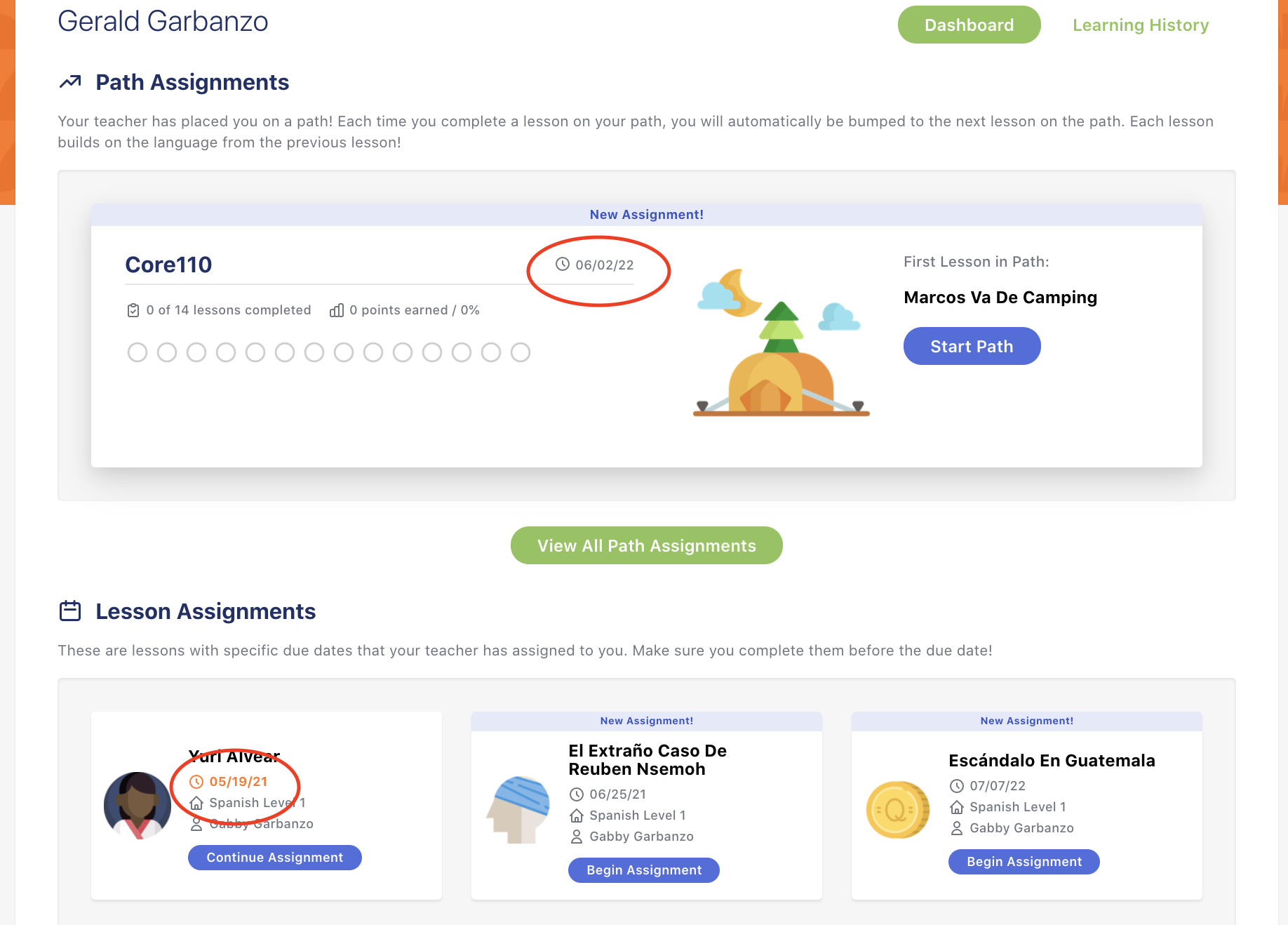Click the orange clock icon next to 05/19/21
Image resolution: width=1288 pixels, height=925 pixels.
pyautogui.click(x=197, y=780)
